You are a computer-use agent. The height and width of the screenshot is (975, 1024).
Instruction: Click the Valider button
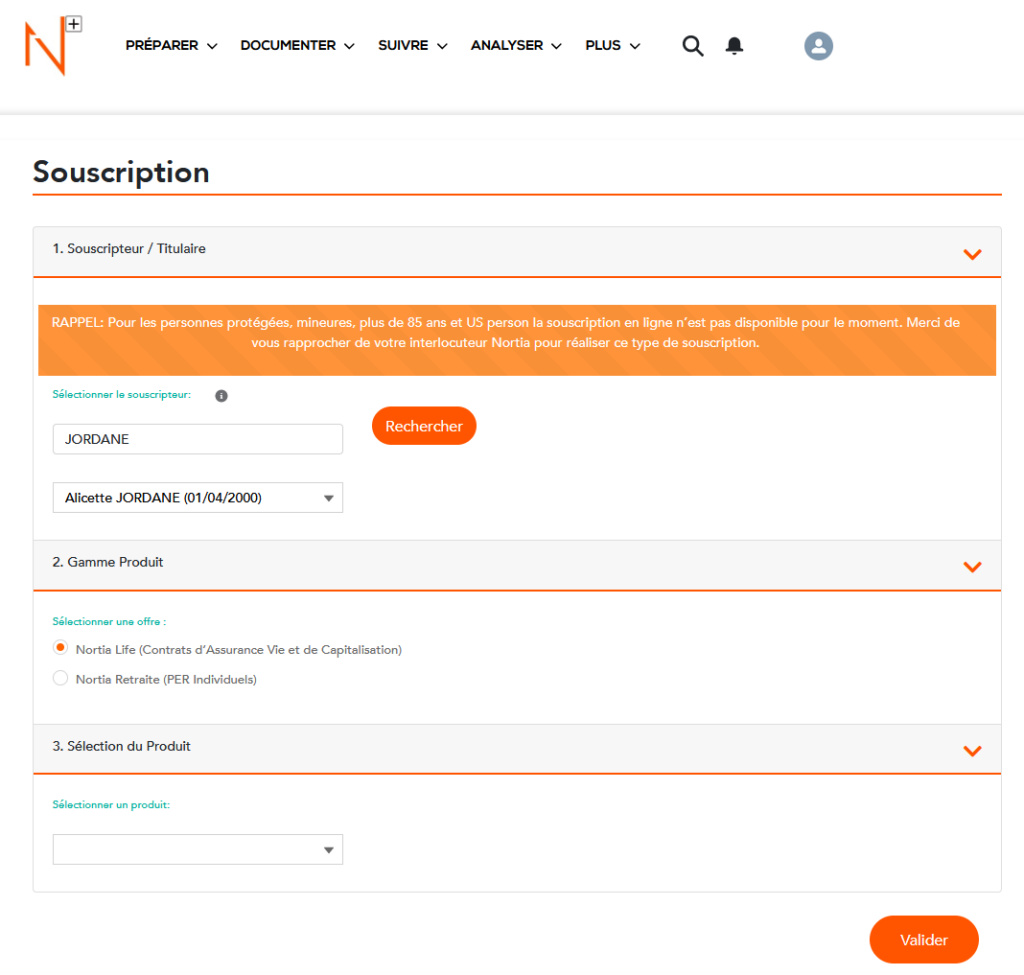coord(923,940)
